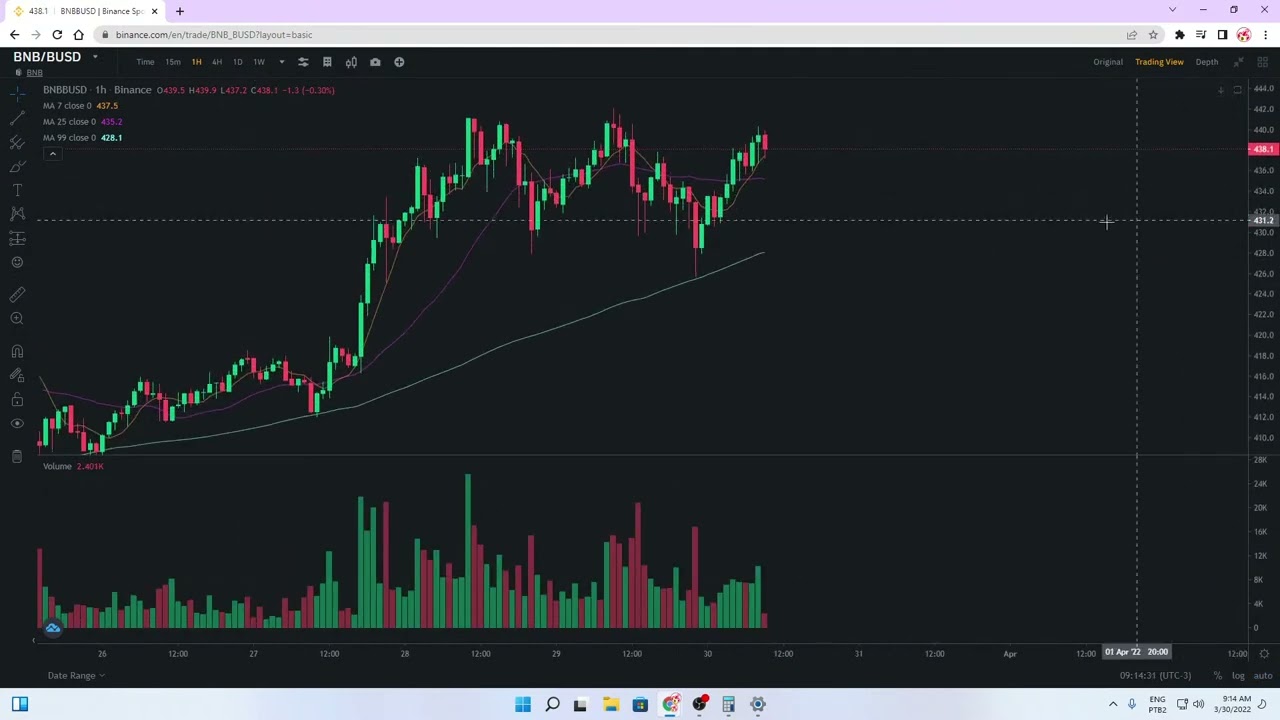The image size is (1280, 720).
Task: Switch to the 15m interval
Action: [x=173, y=62]
